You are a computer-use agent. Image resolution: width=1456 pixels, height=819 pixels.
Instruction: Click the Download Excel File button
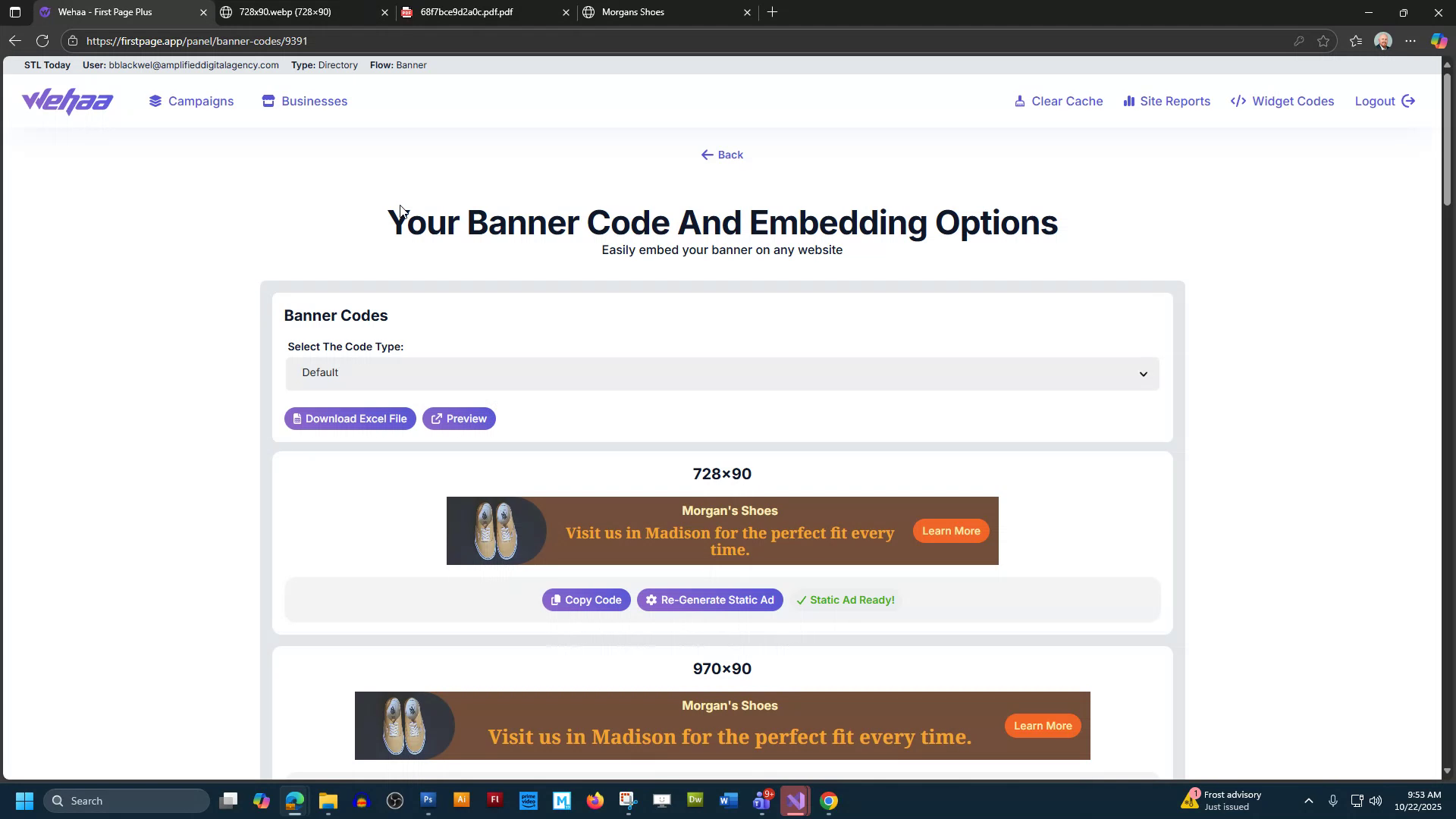click(x=350, y=418)
